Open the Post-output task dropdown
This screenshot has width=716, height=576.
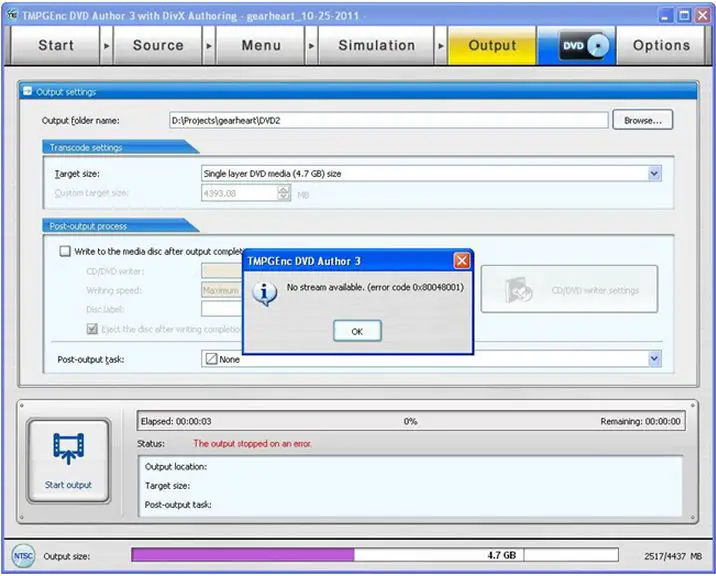tap(654, 359)
